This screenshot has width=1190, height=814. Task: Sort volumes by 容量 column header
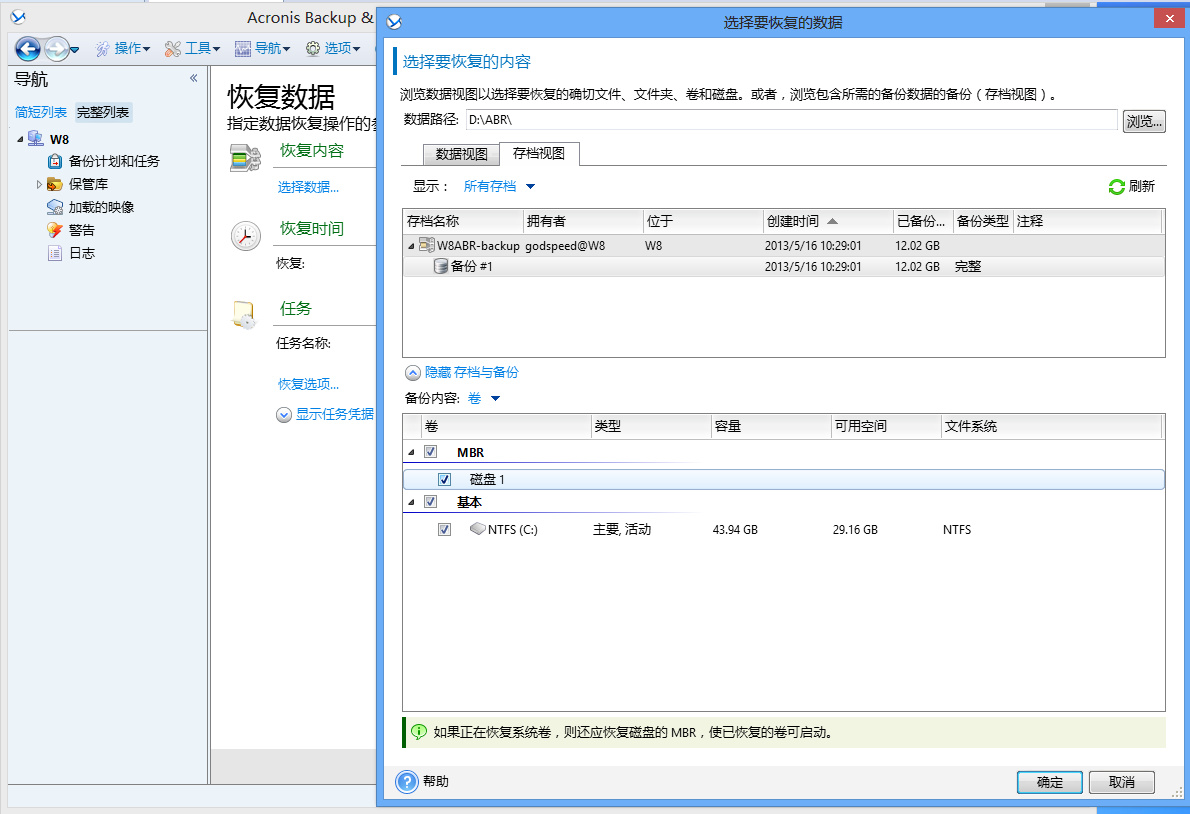(771, 426)
